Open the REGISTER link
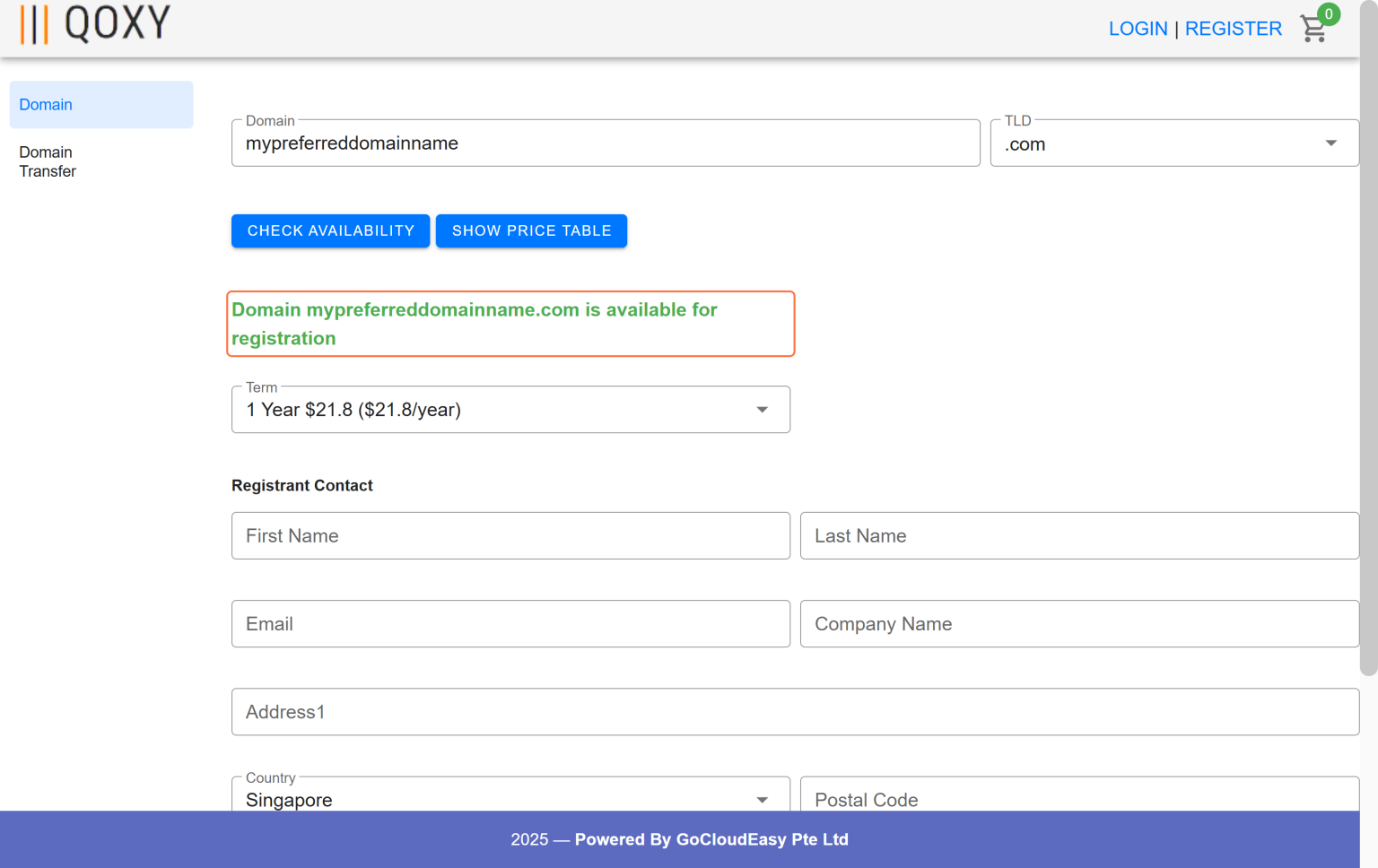The image size is (1378, 868). click(x=1233, y=29)
